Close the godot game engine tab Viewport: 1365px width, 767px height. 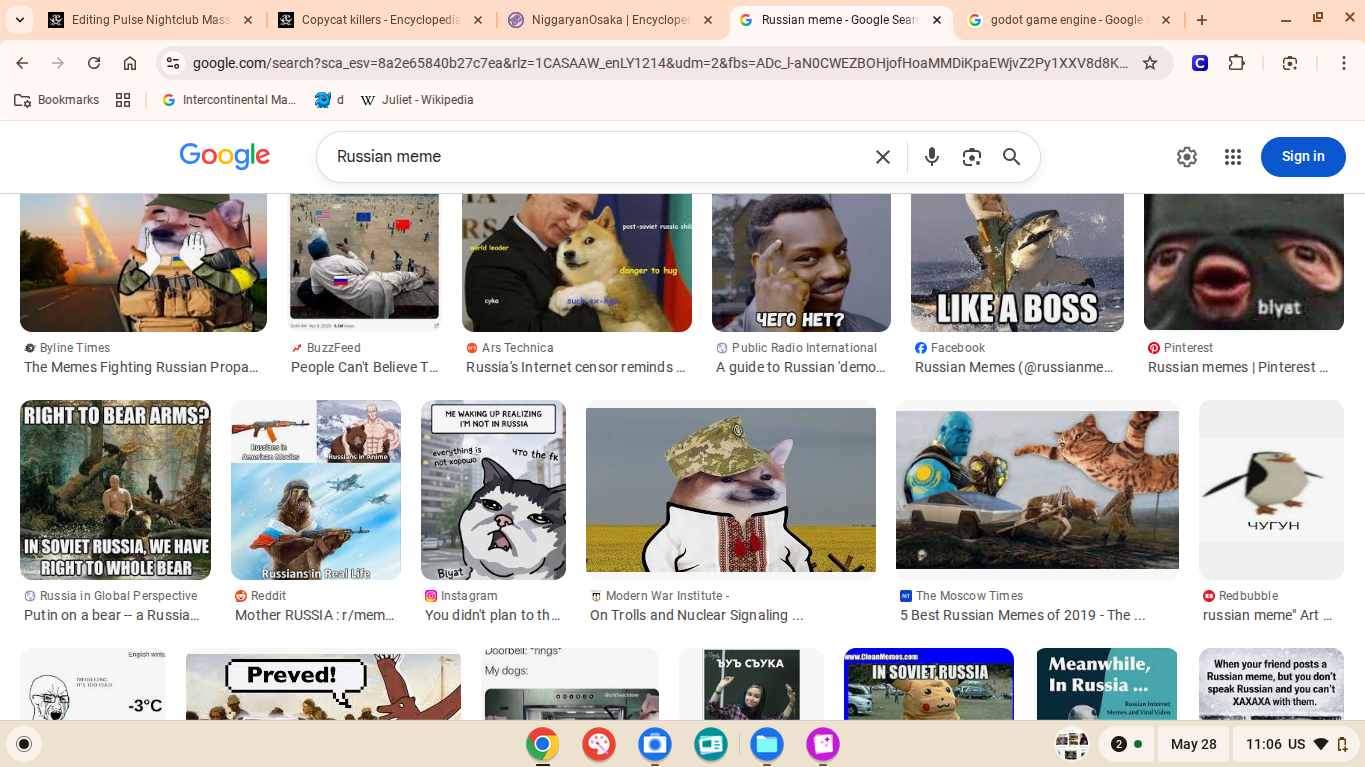pos(1166,20)
